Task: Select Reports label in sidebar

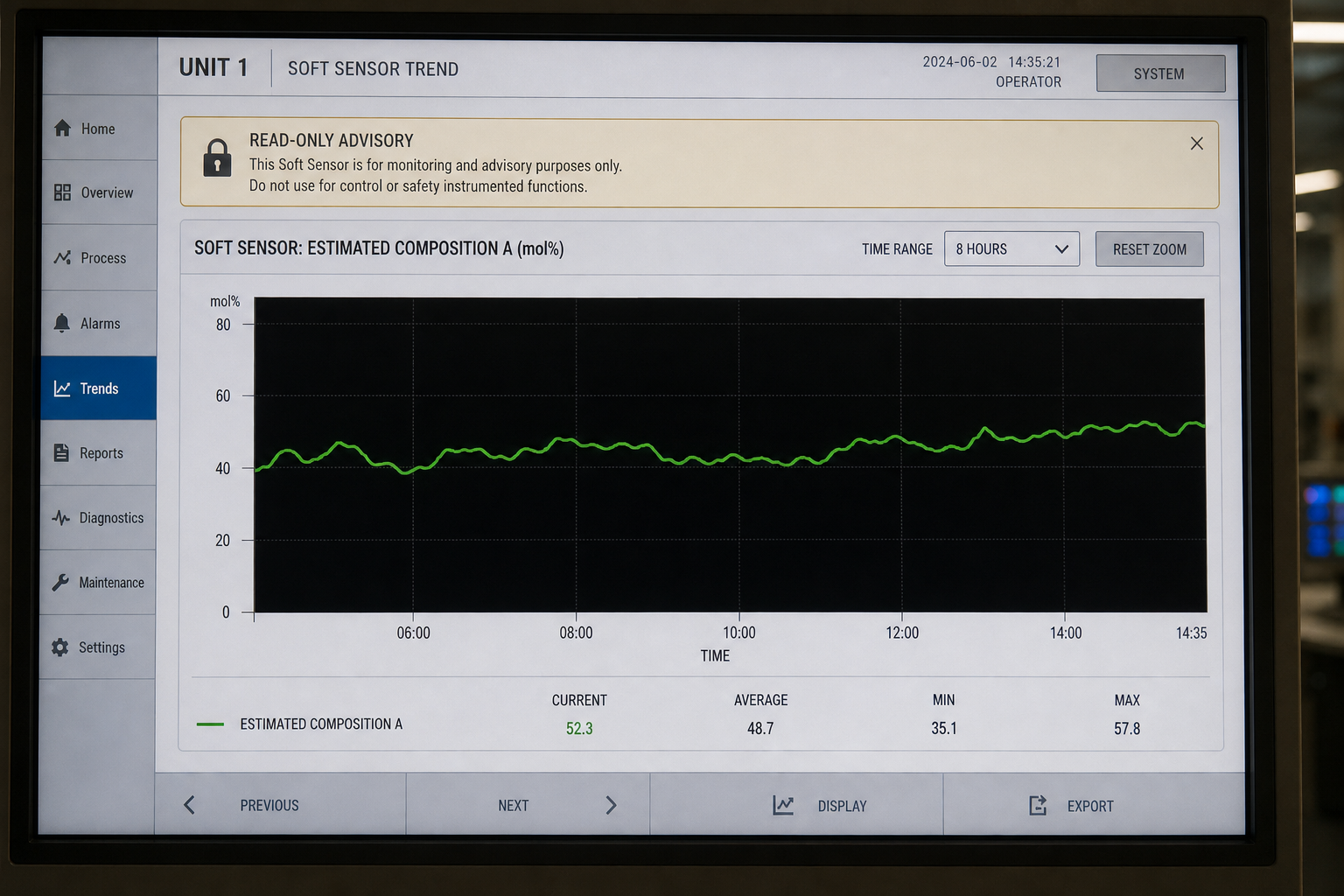Action: tap(101, 453)
